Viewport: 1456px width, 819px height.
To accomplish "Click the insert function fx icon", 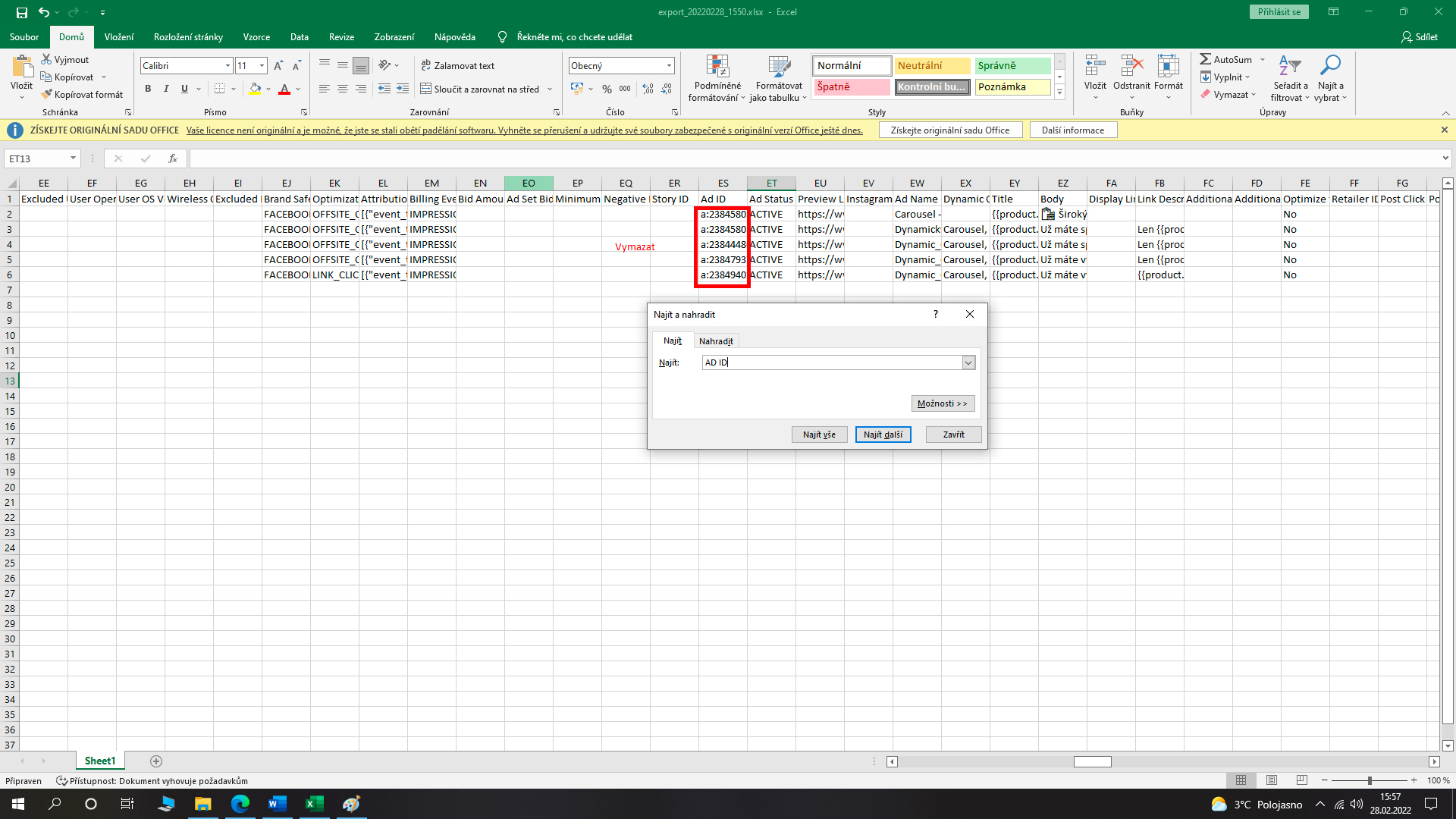I will [173, 158].
